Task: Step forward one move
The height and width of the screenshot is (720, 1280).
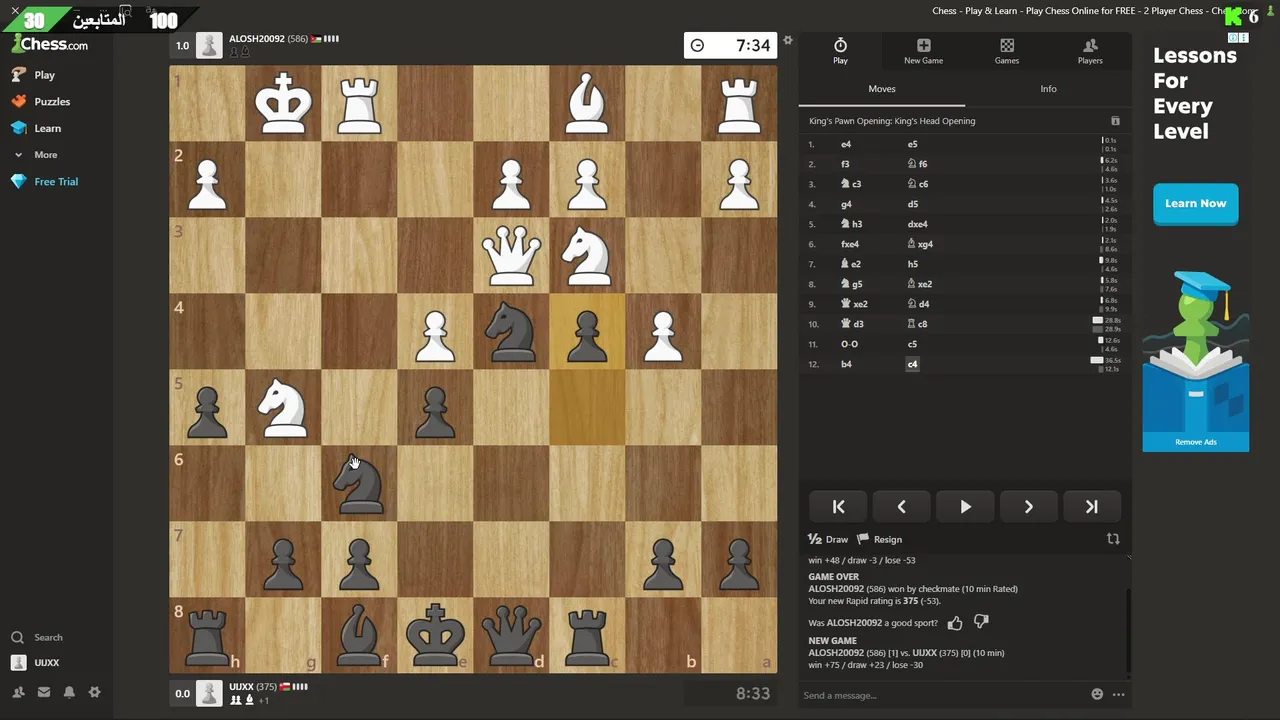Action: pyautogui.click(x=1028, y=507)
